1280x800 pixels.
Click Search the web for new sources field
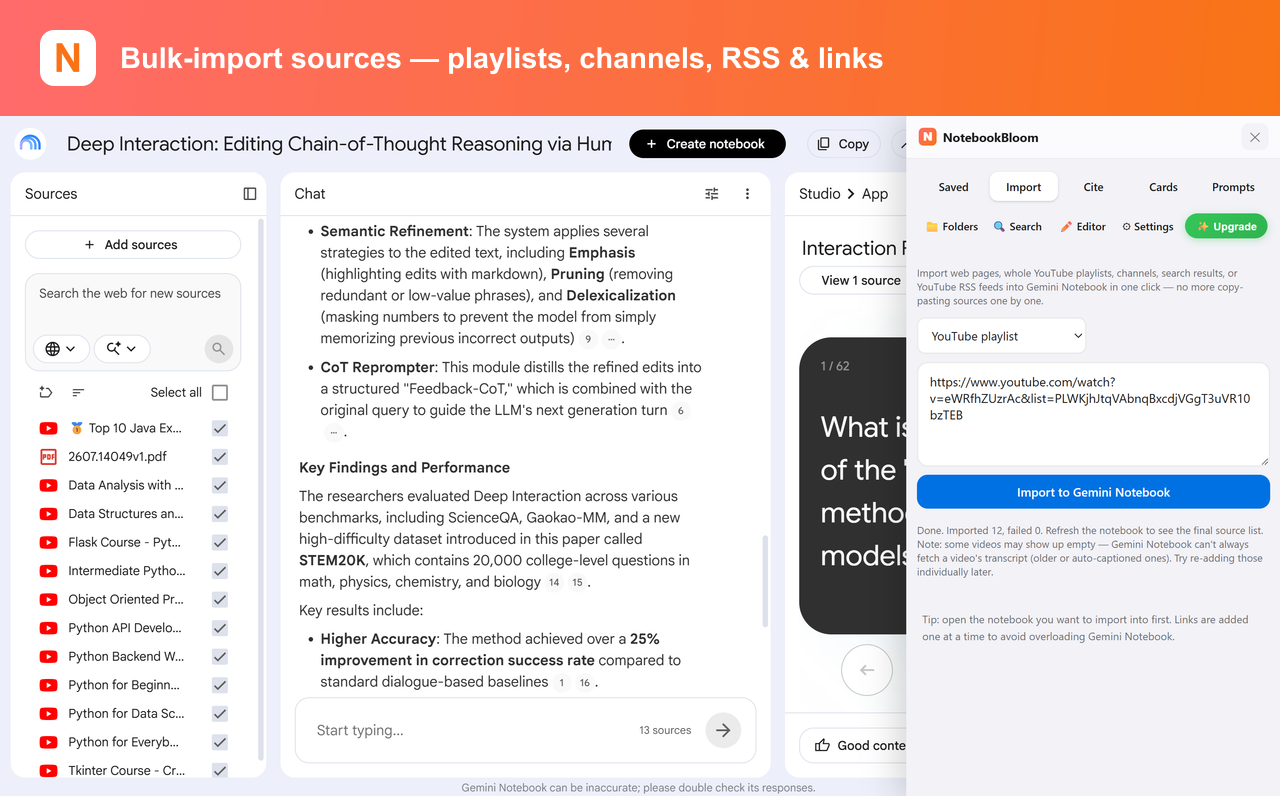pos(133,294)
